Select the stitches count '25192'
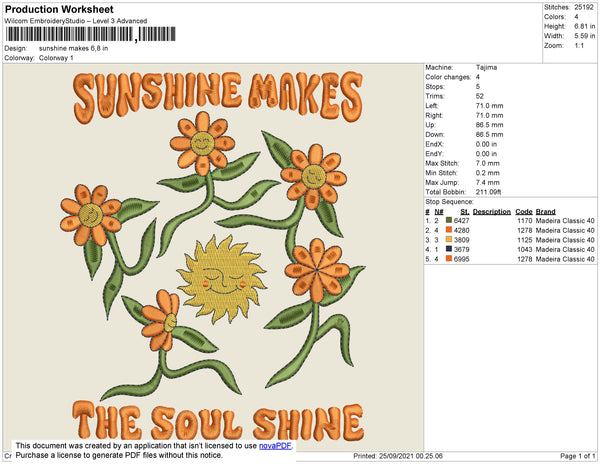 (584, 7)
